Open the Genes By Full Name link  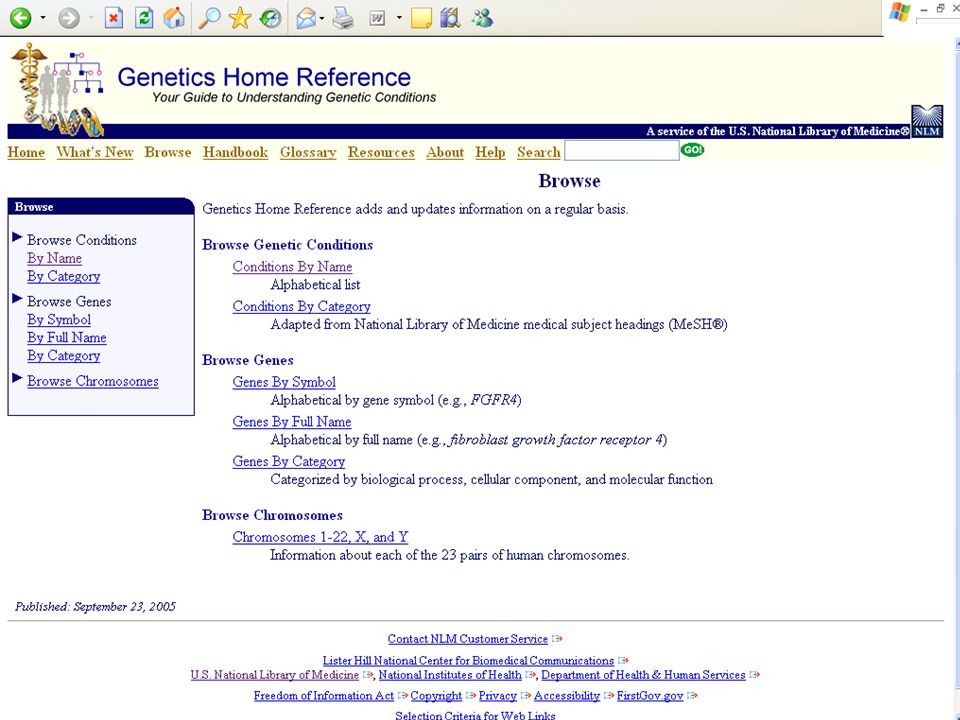coord(292,422)
